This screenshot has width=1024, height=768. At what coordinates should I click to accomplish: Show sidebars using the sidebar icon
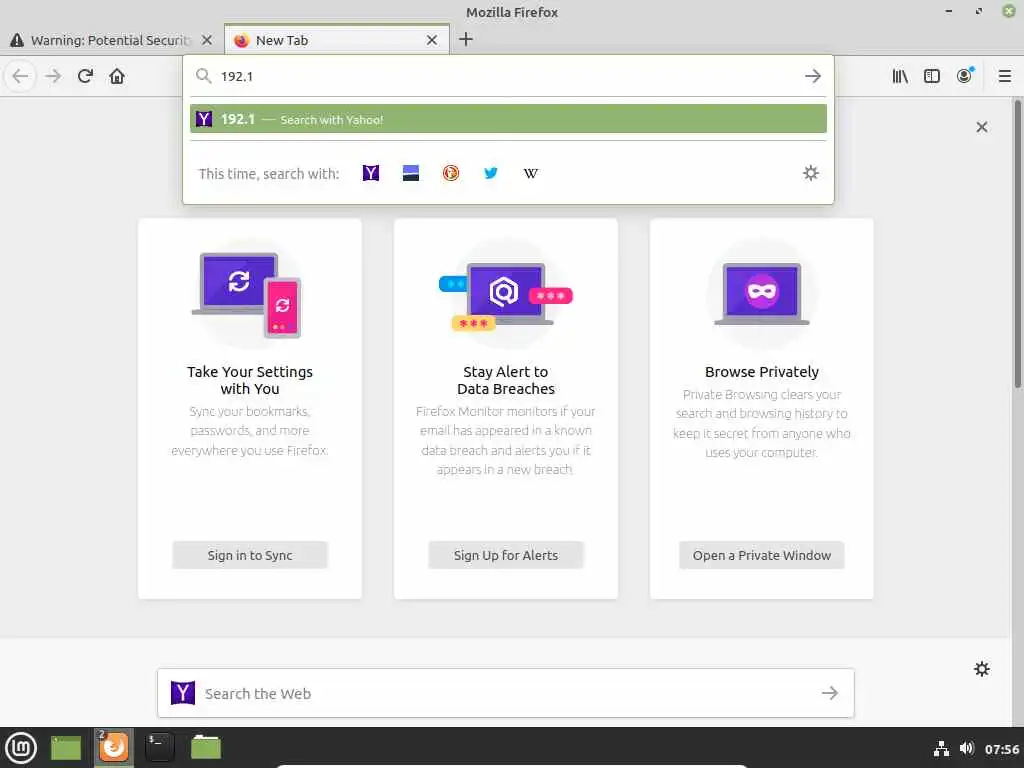pos(932,76)
